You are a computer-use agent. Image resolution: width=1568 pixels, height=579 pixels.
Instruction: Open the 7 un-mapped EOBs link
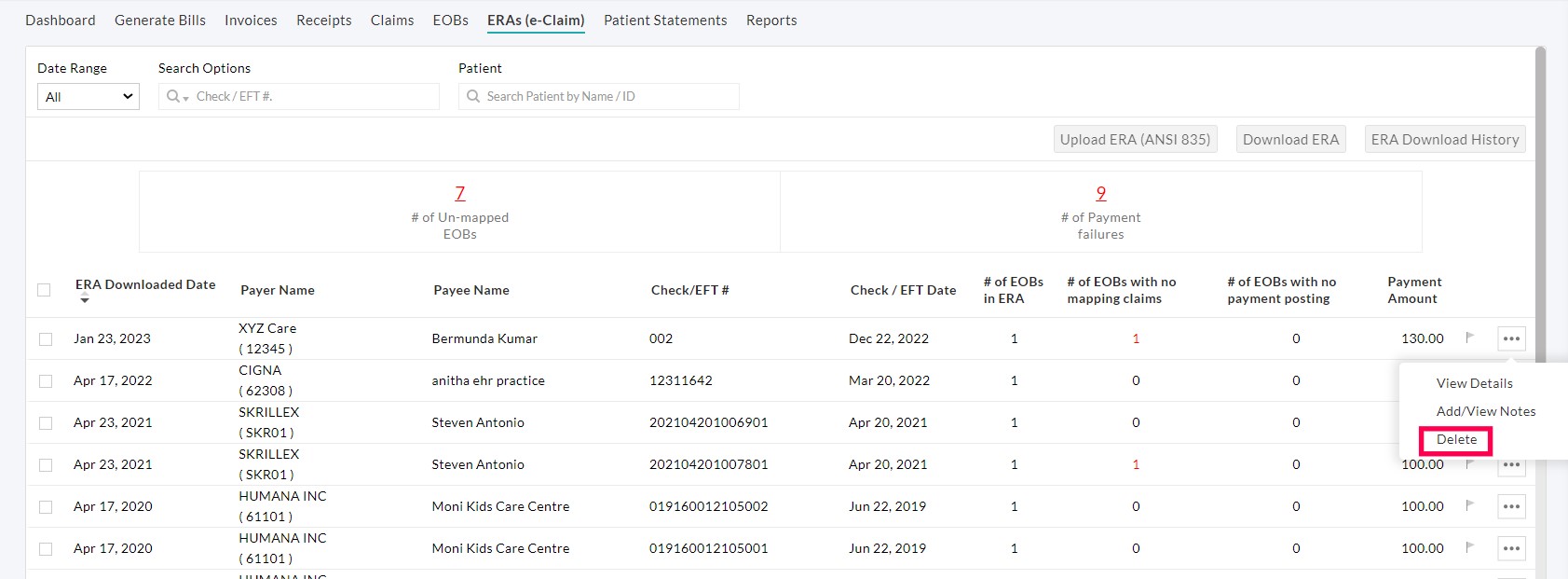click(459, 193)
